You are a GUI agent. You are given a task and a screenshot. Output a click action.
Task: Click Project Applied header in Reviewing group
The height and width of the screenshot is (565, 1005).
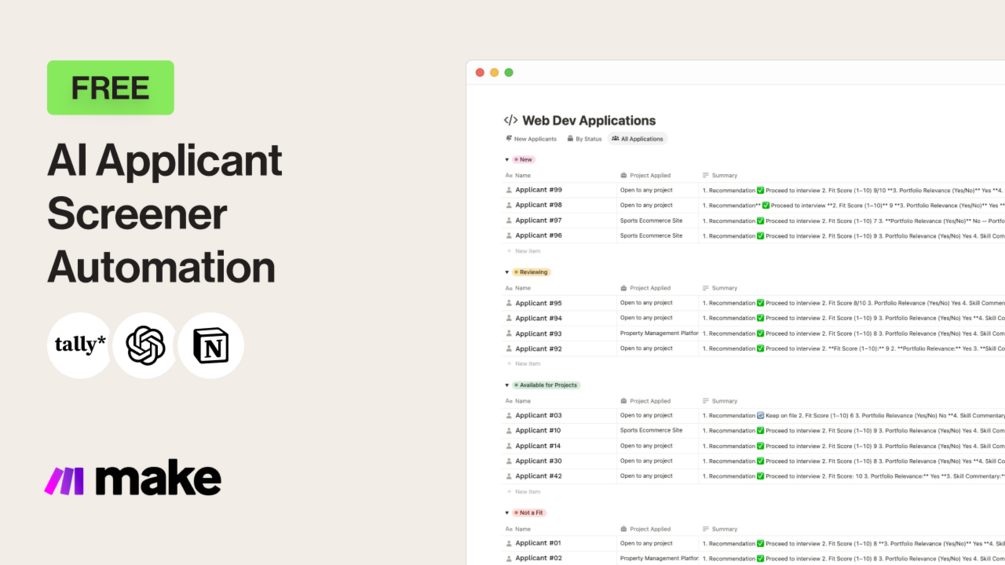point(645,288)
